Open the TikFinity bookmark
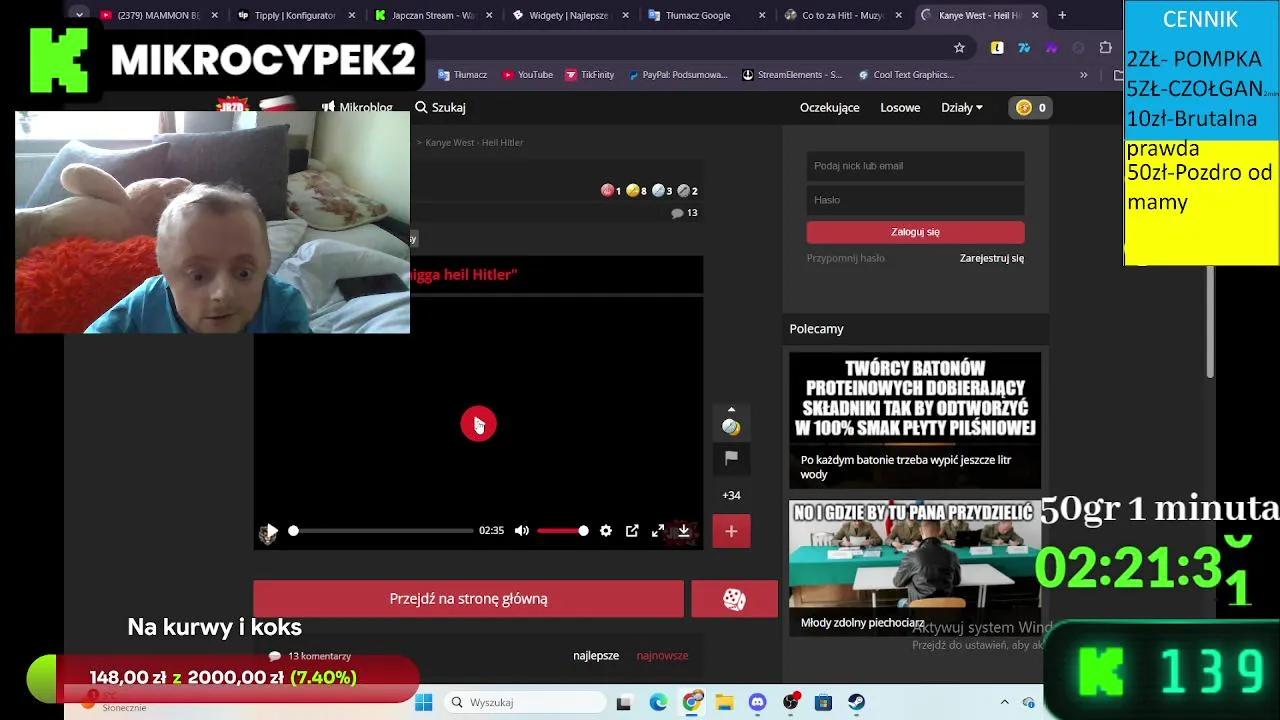 coord(590,75)
